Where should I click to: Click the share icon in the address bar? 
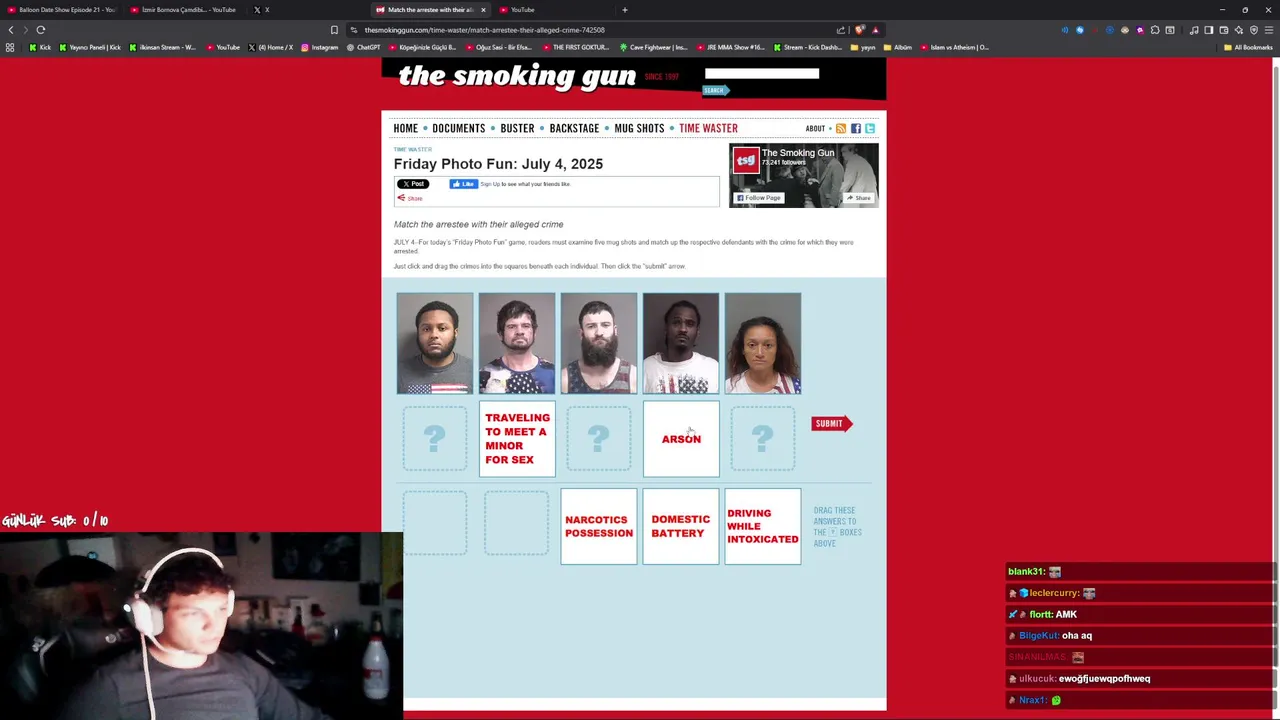tap(841, 30)
